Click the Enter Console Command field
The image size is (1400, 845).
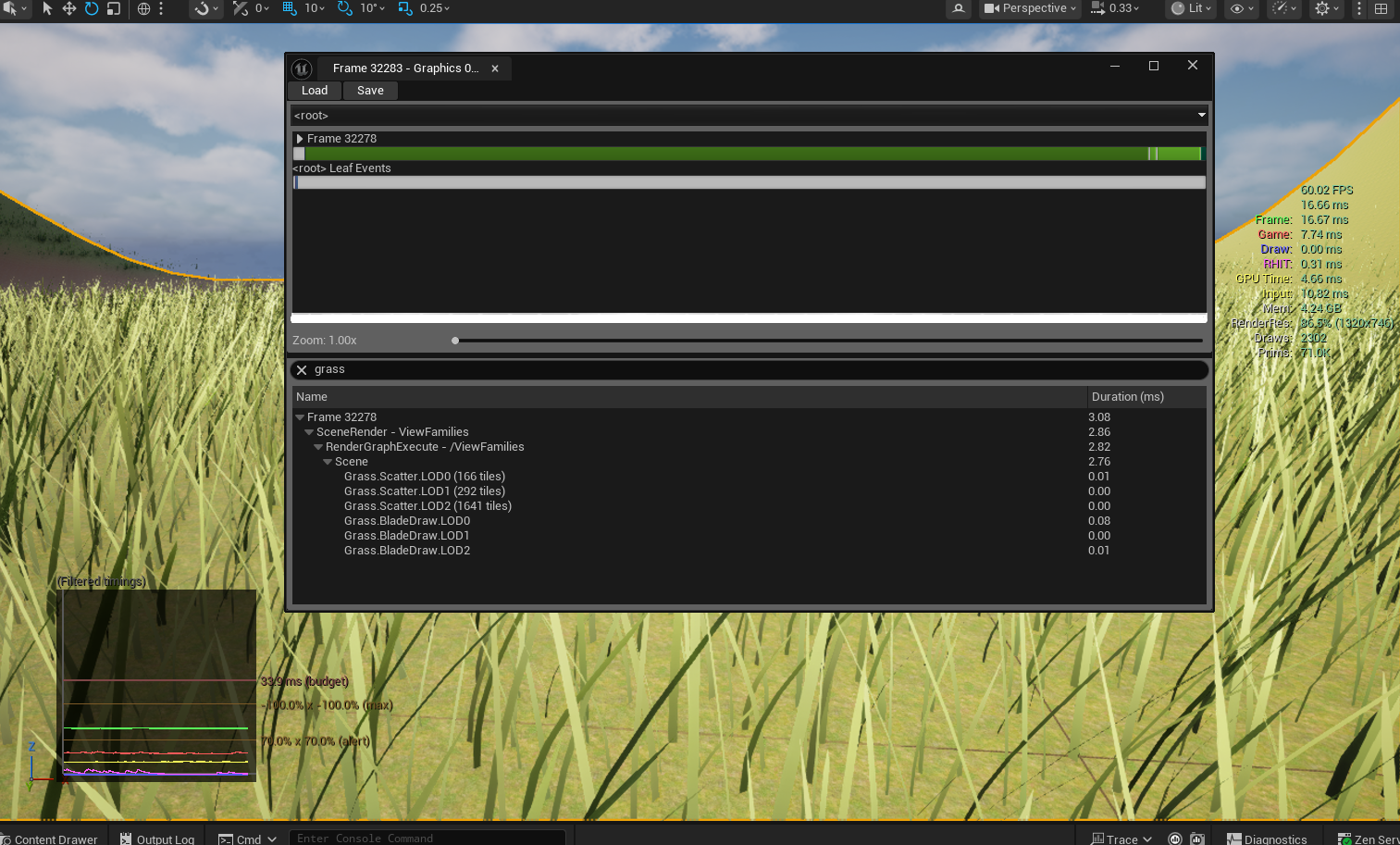427,839
